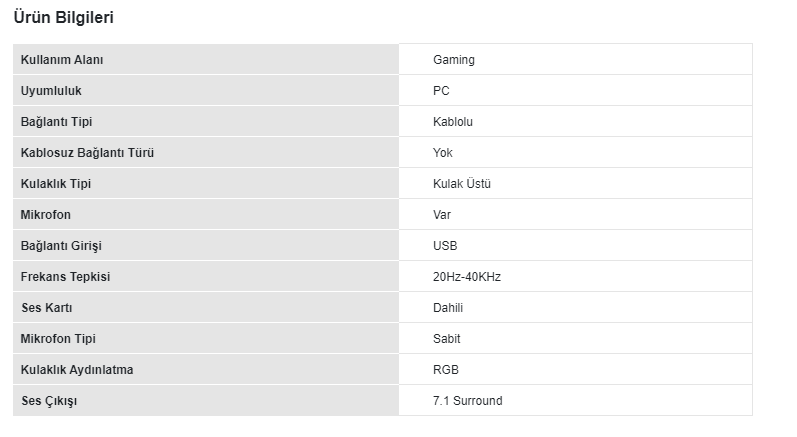Viewport: 797px width, 437px height.
Task: Select the Gaming value cell
Action: (x=454, y=60)
